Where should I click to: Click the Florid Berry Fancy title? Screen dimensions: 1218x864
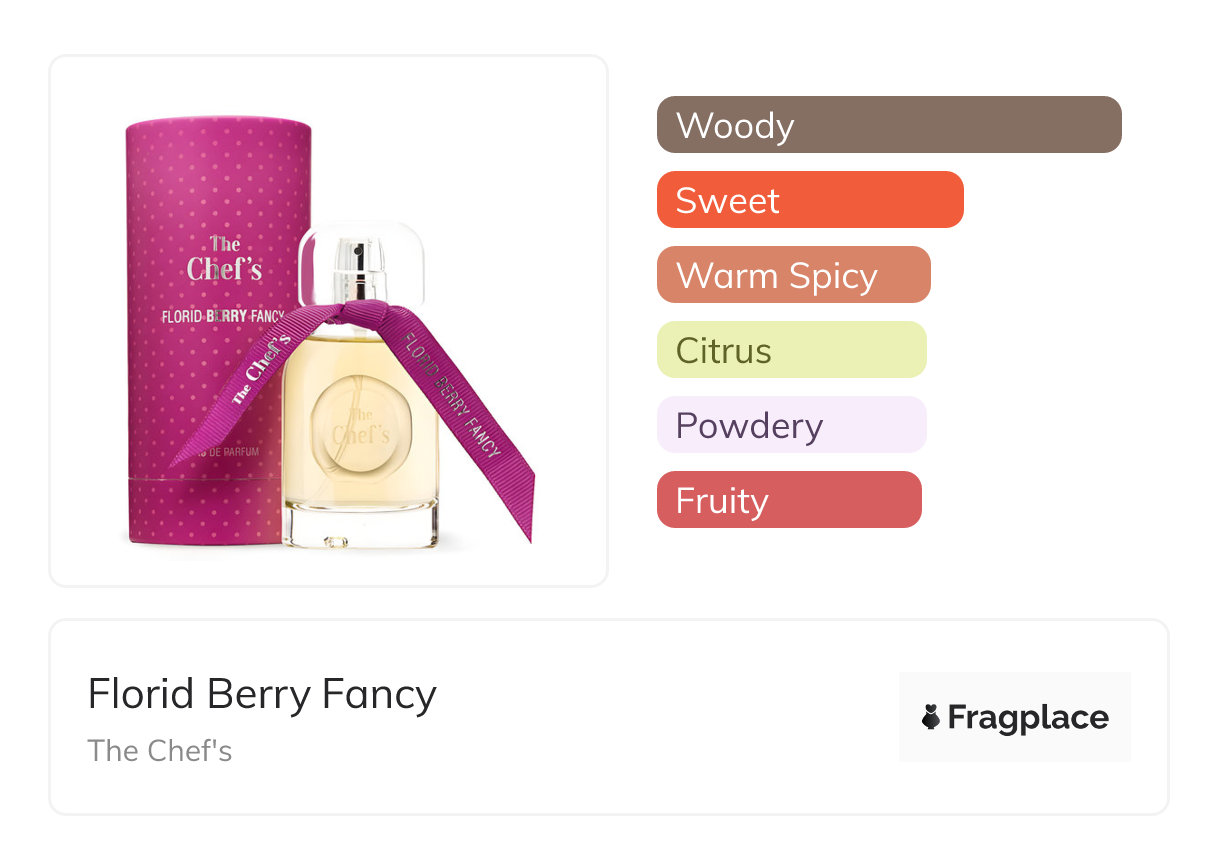coord(262,694)
